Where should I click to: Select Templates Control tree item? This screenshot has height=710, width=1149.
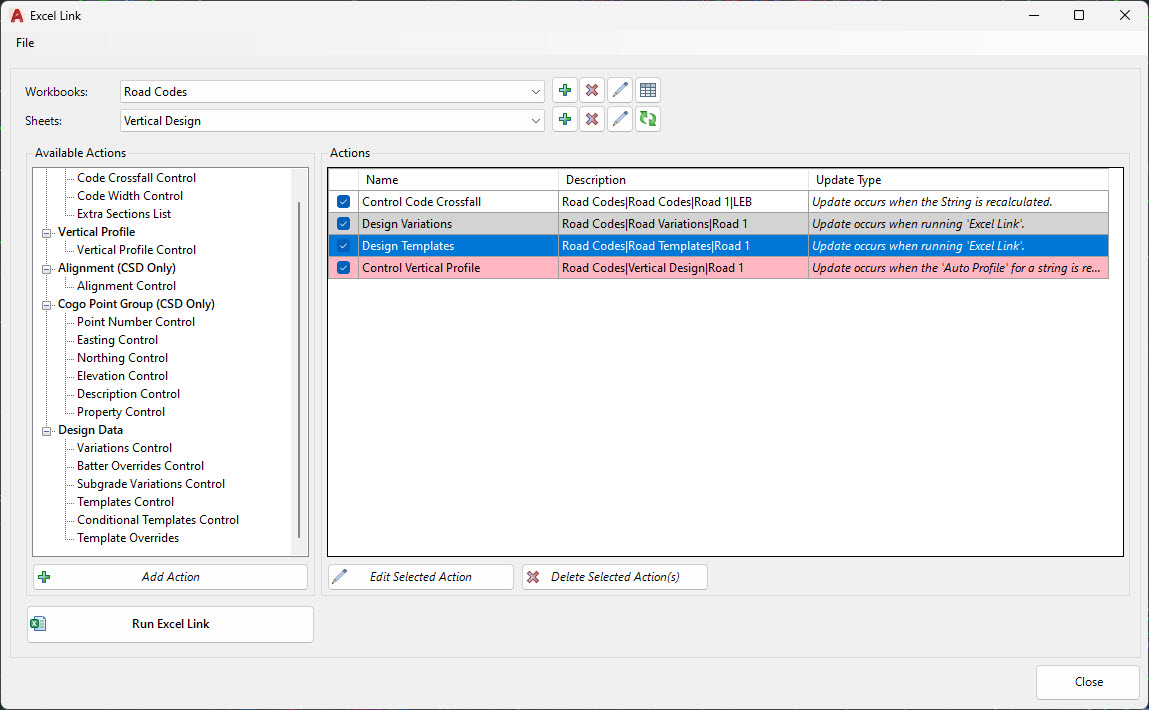coord(125,502)
